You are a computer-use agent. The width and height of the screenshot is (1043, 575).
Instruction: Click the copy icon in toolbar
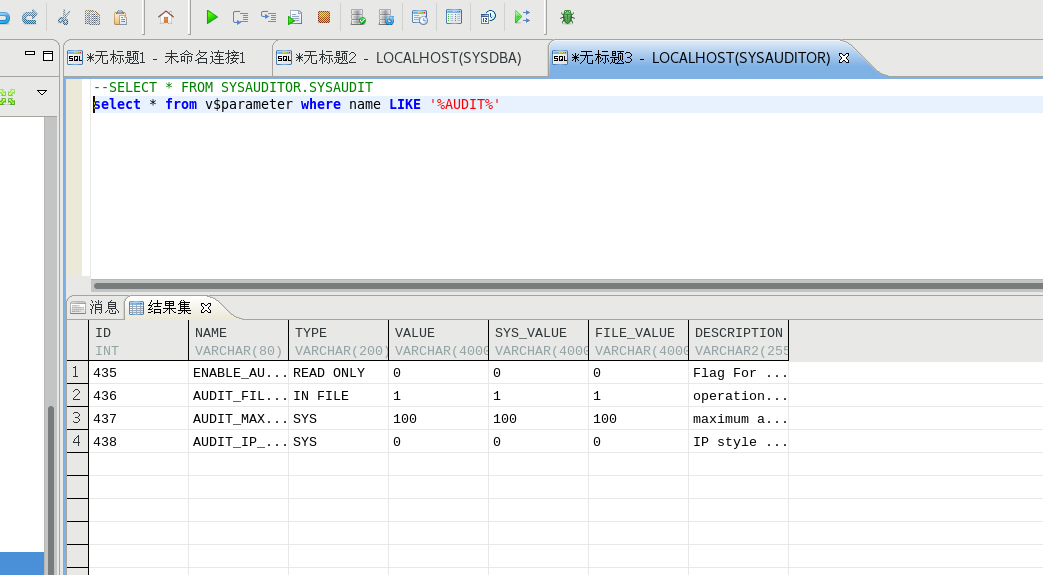pos(92,17)
